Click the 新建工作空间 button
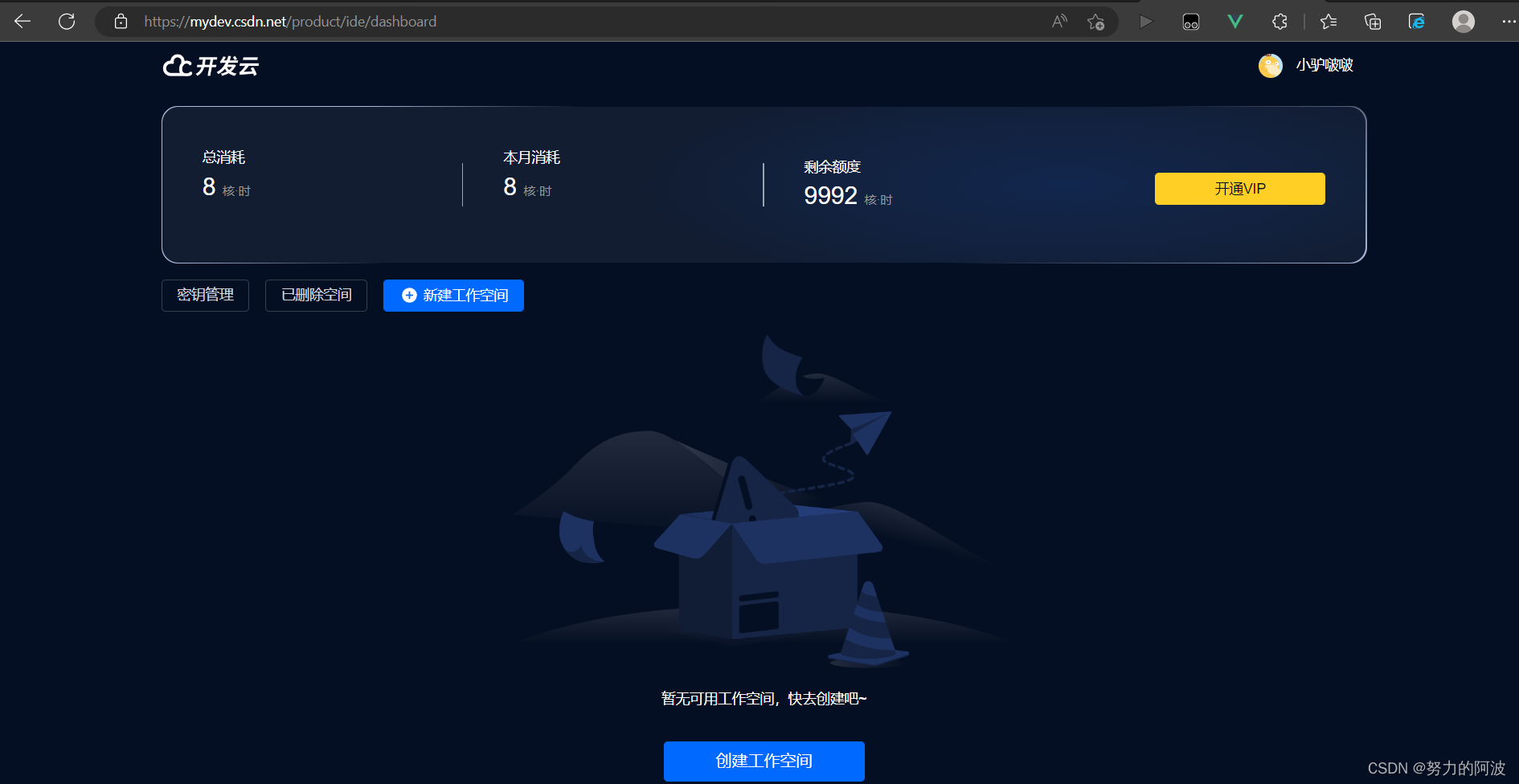 pos(453,296)
